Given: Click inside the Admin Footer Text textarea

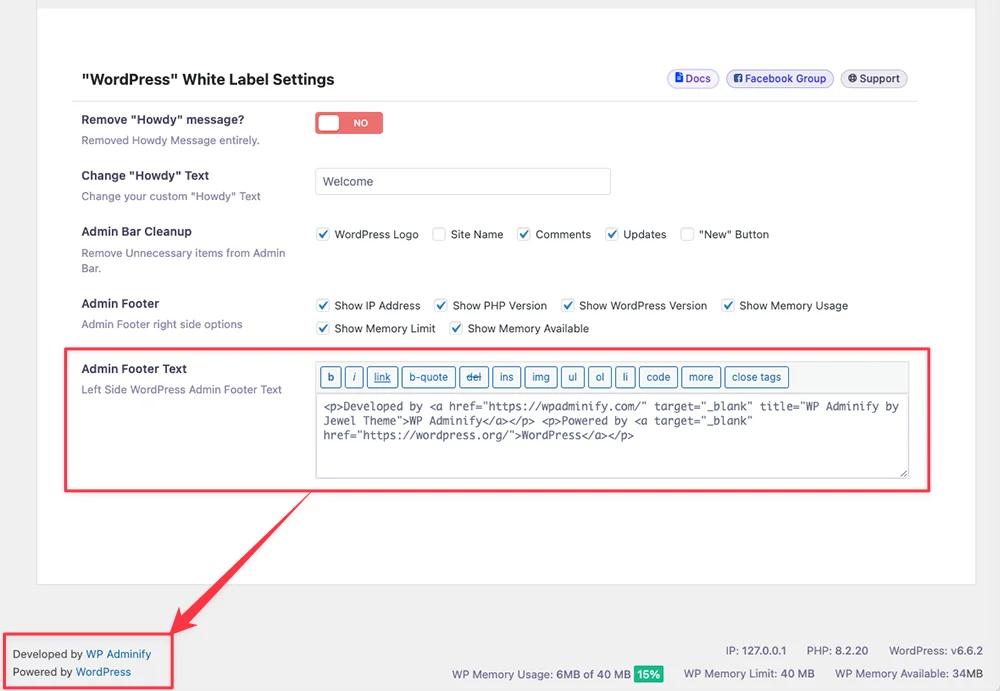Looking at the screenshot, I should 612,436.
